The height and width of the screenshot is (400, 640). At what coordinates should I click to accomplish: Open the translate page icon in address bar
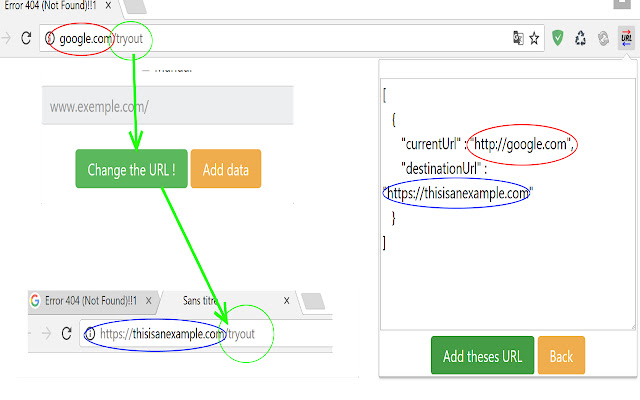518,38
